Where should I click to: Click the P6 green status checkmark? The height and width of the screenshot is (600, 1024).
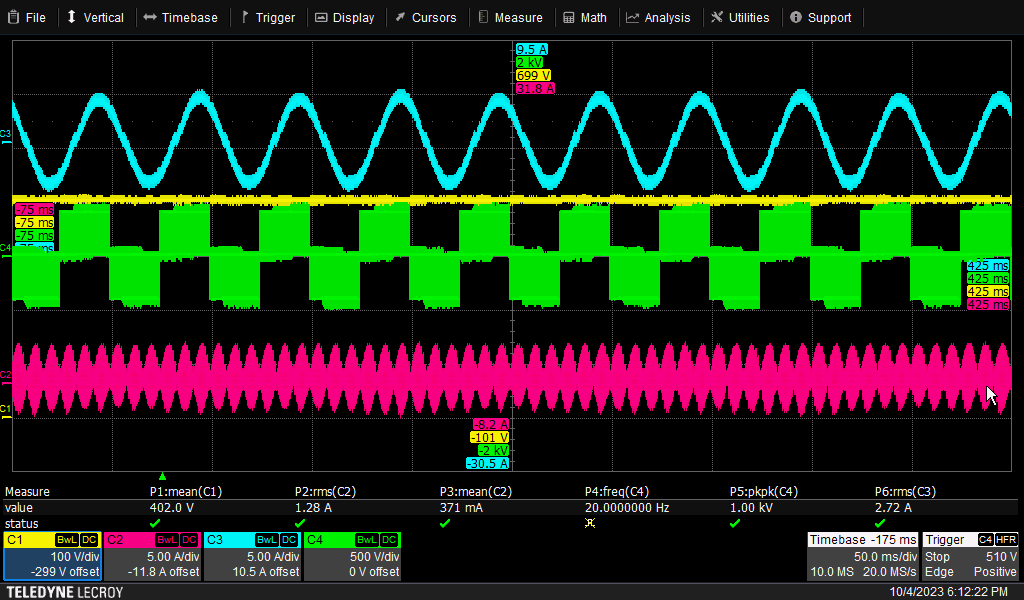880,524
